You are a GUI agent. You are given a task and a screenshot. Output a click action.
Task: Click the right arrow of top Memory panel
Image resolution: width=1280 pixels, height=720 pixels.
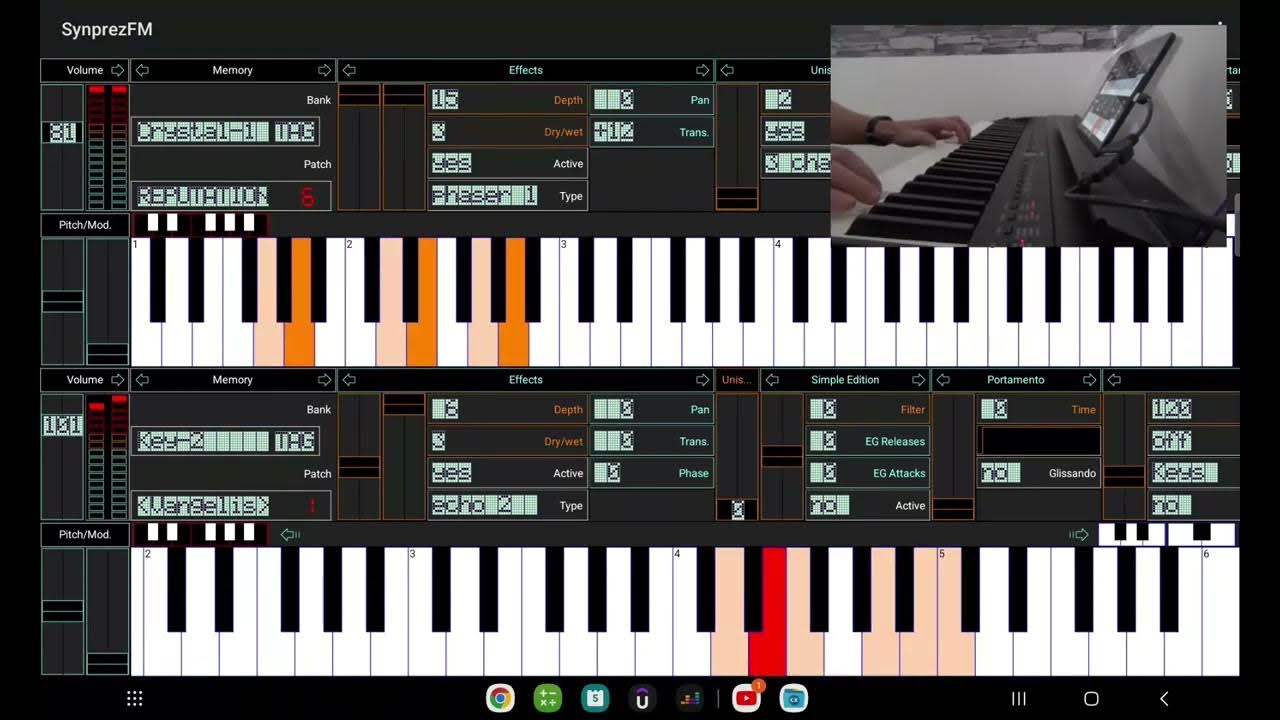click(324, 70)
